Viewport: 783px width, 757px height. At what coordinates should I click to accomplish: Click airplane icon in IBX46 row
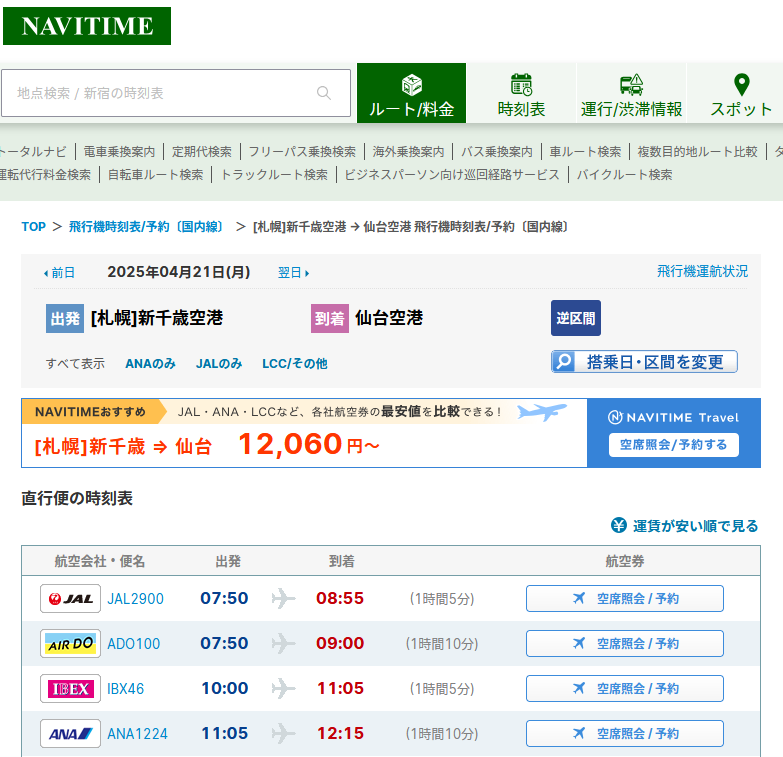(283, 689)
